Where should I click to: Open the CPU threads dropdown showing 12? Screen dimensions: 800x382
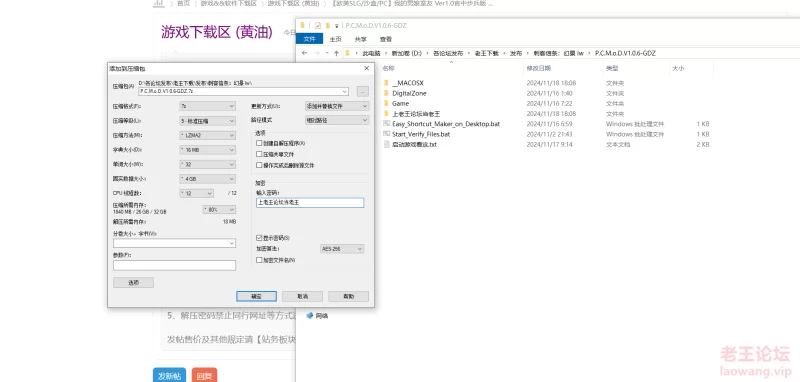pyautogui.click(x=196, y=193)
